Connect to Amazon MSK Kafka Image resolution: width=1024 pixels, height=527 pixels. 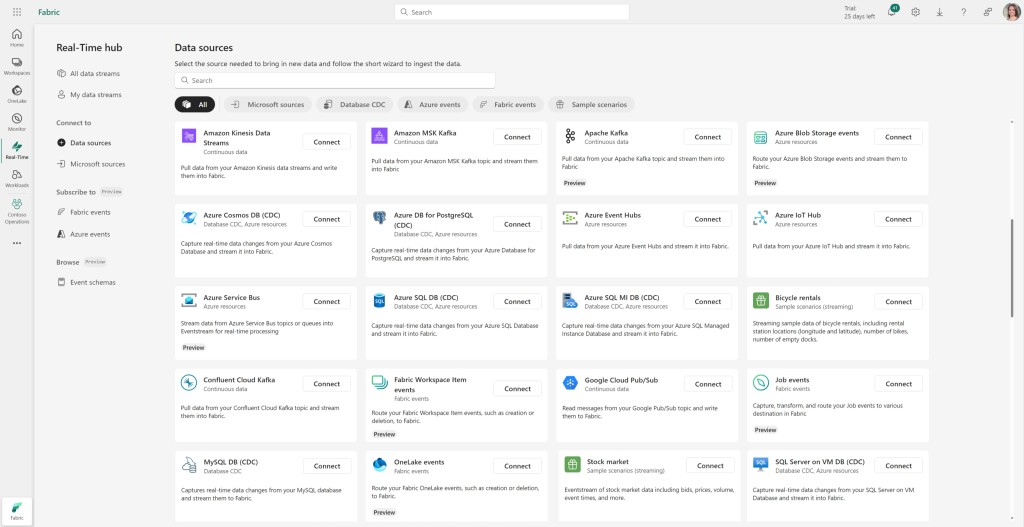coord(517,137)
